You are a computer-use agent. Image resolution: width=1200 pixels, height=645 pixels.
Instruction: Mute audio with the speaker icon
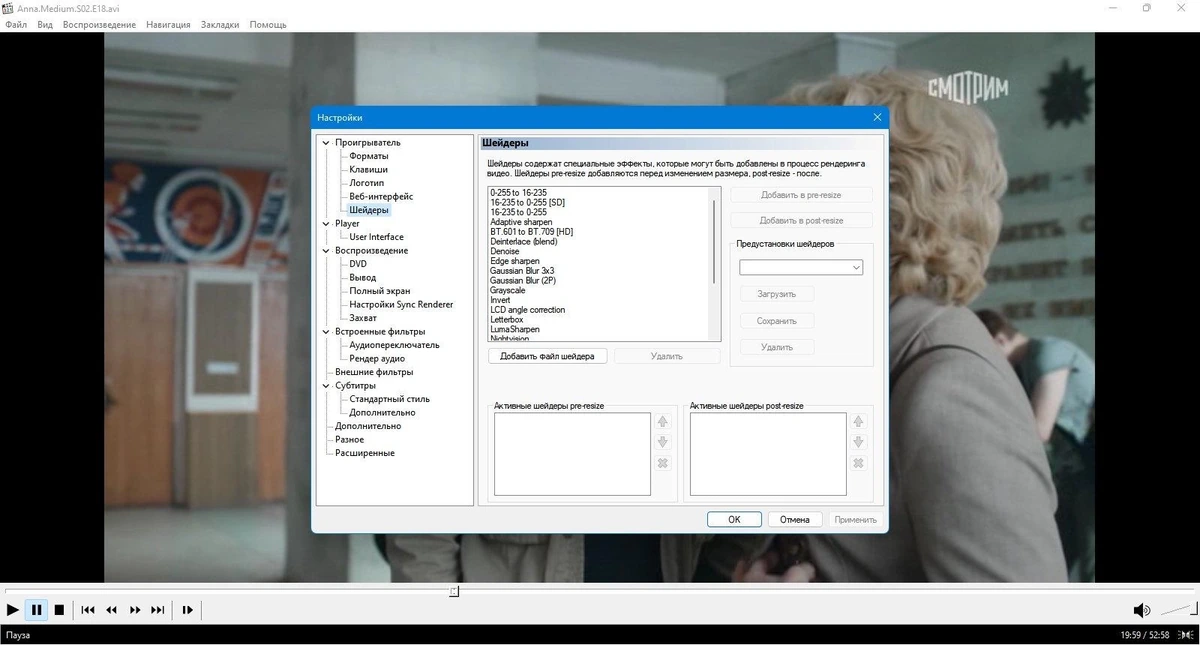[x=1141, y=610]
